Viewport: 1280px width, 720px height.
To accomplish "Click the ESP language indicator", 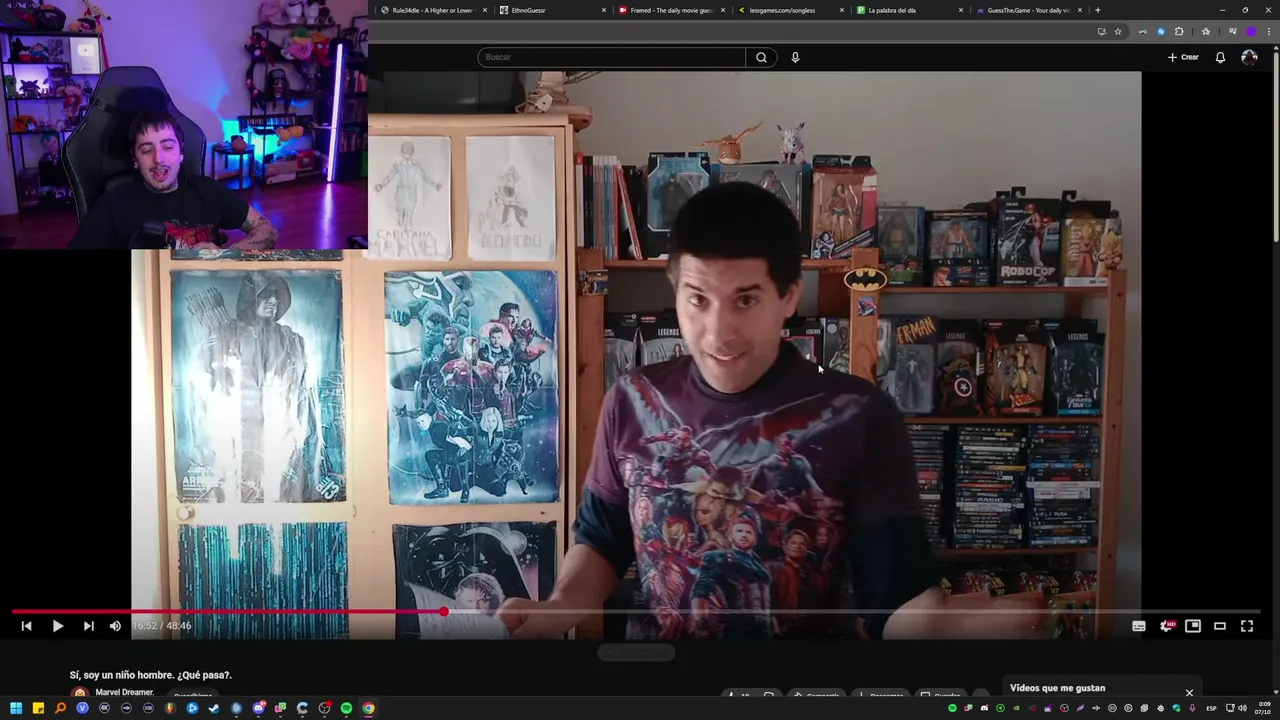I will (1211, 708).
